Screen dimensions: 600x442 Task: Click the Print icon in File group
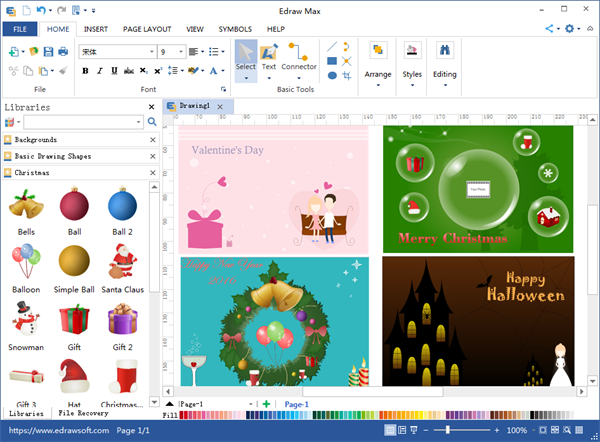[63, 51]
